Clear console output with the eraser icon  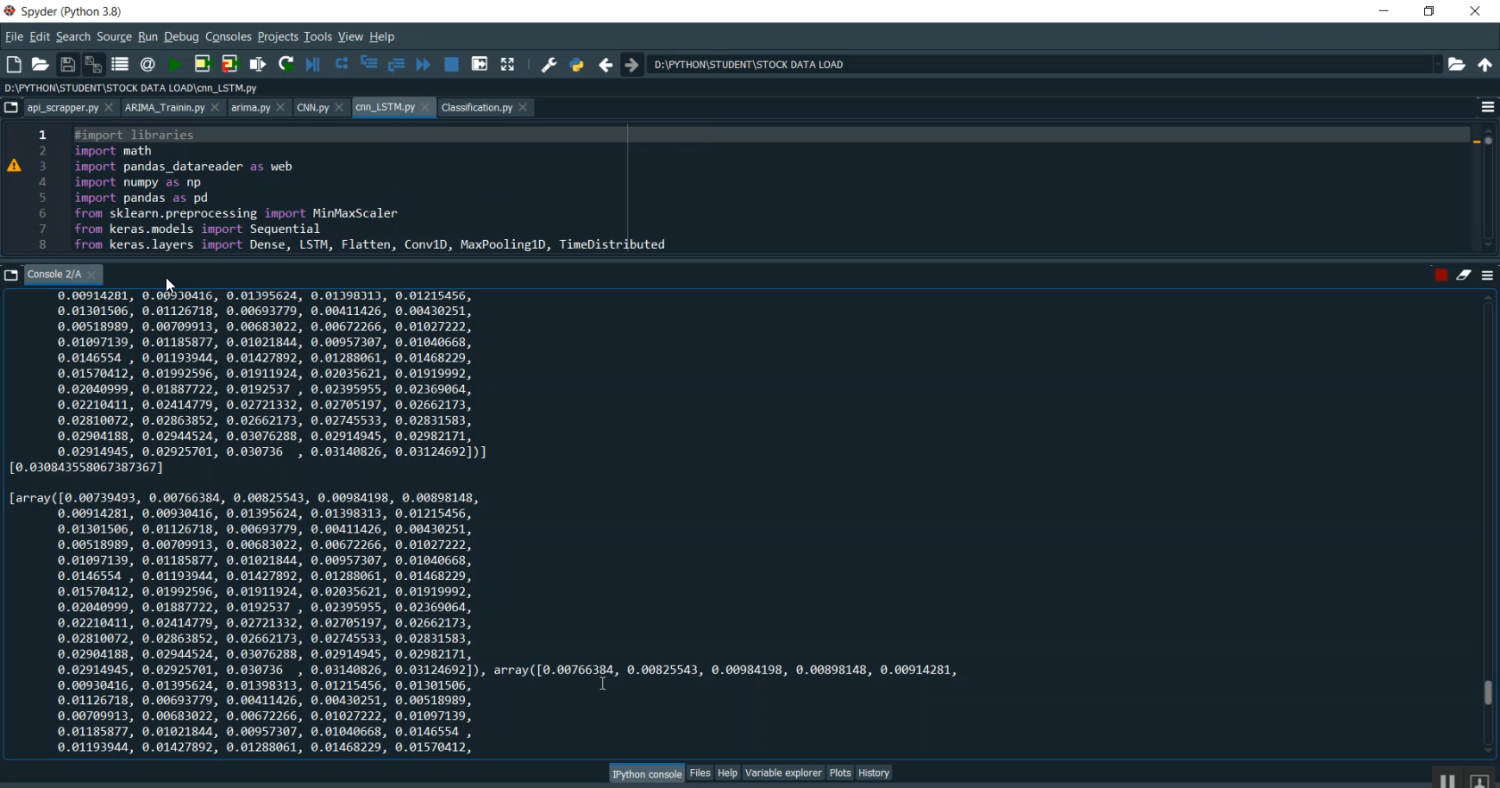[x=1464, y=275]
